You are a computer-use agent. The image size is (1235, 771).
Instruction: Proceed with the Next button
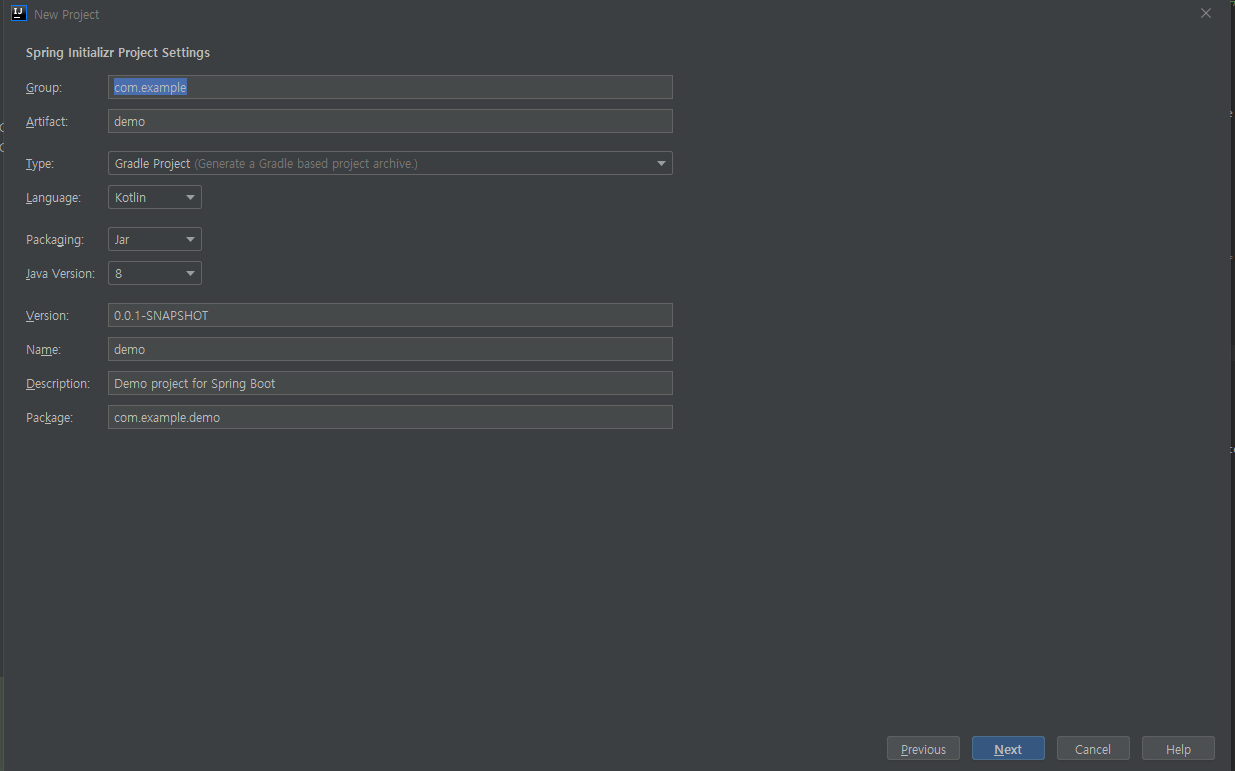tap(1008, 749)
